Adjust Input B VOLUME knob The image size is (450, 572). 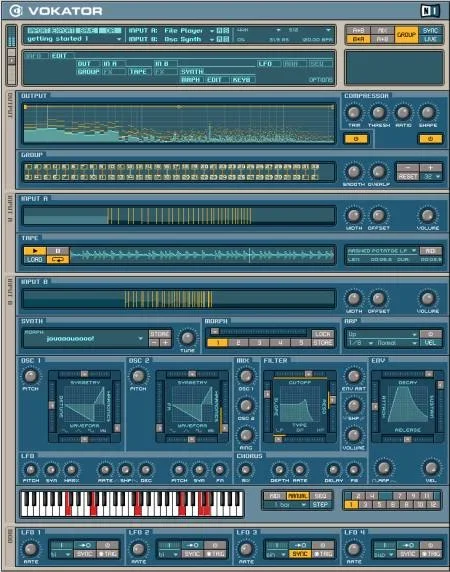click(427, 299)
